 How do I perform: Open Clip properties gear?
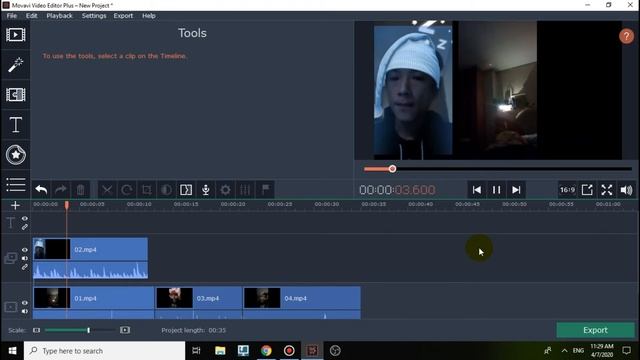(x=225, y=190)
